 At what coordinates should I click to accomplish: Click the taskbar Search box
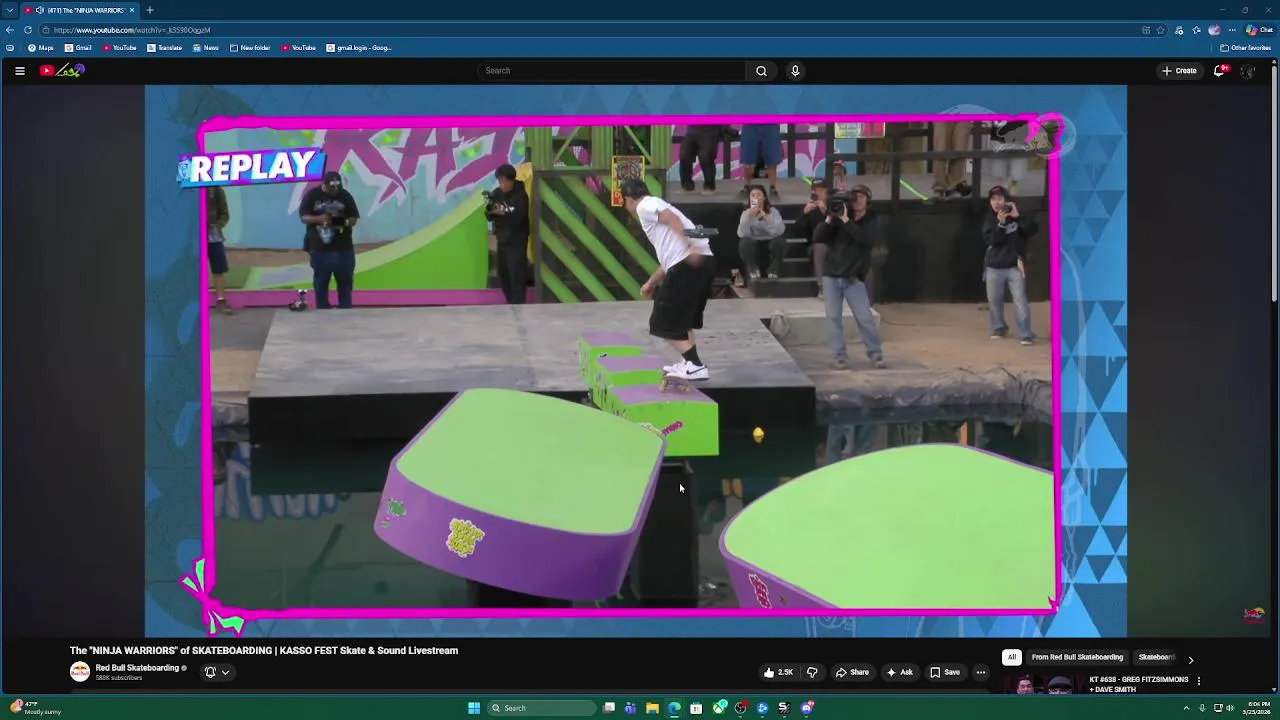point(540,708)
